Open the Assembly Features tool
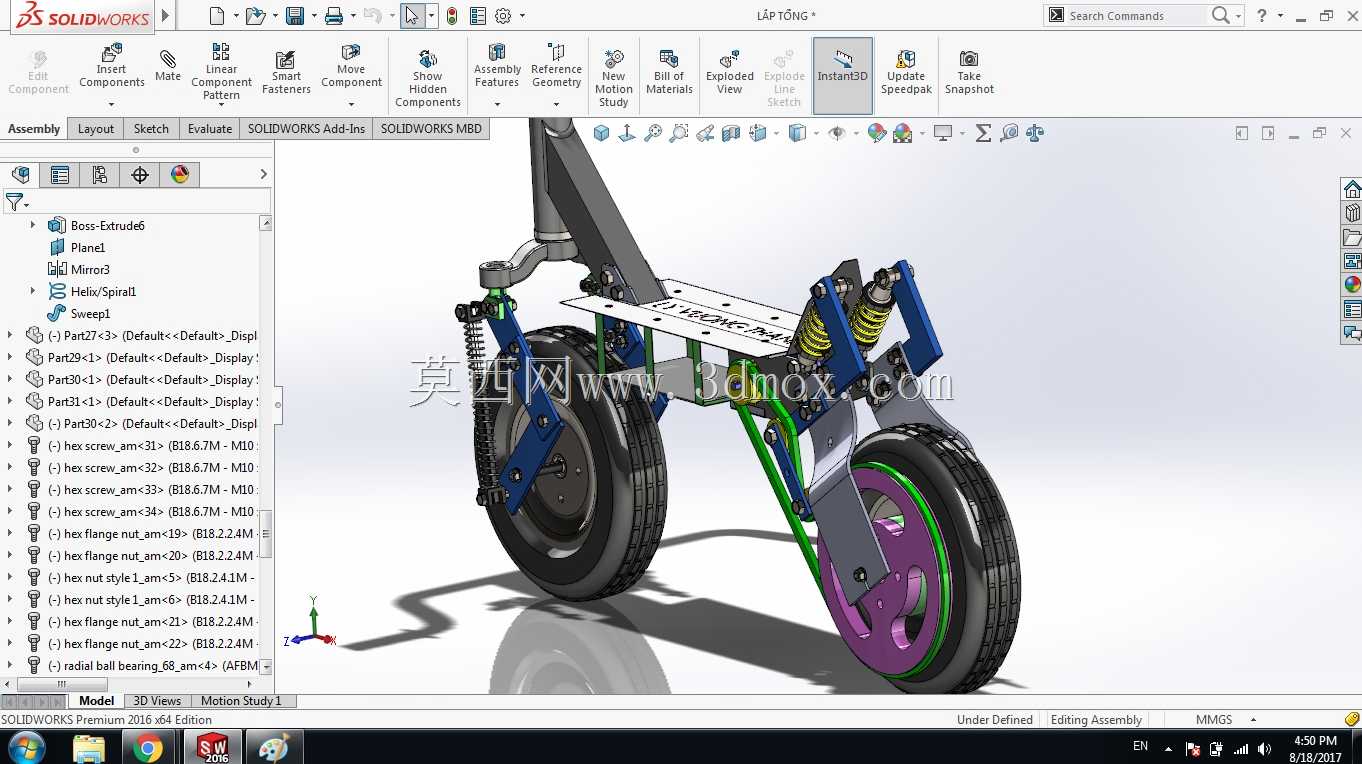The image size is (1362, 764). point(497,66)
